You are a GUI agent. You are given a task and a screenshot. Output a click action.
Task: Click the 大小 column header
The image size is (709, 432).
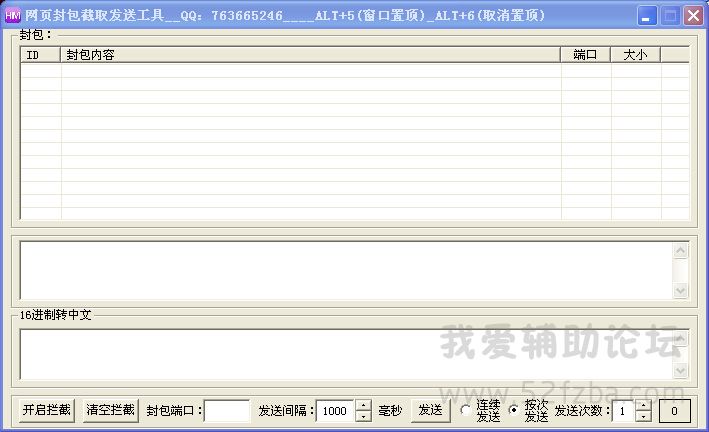pos(636,55)
